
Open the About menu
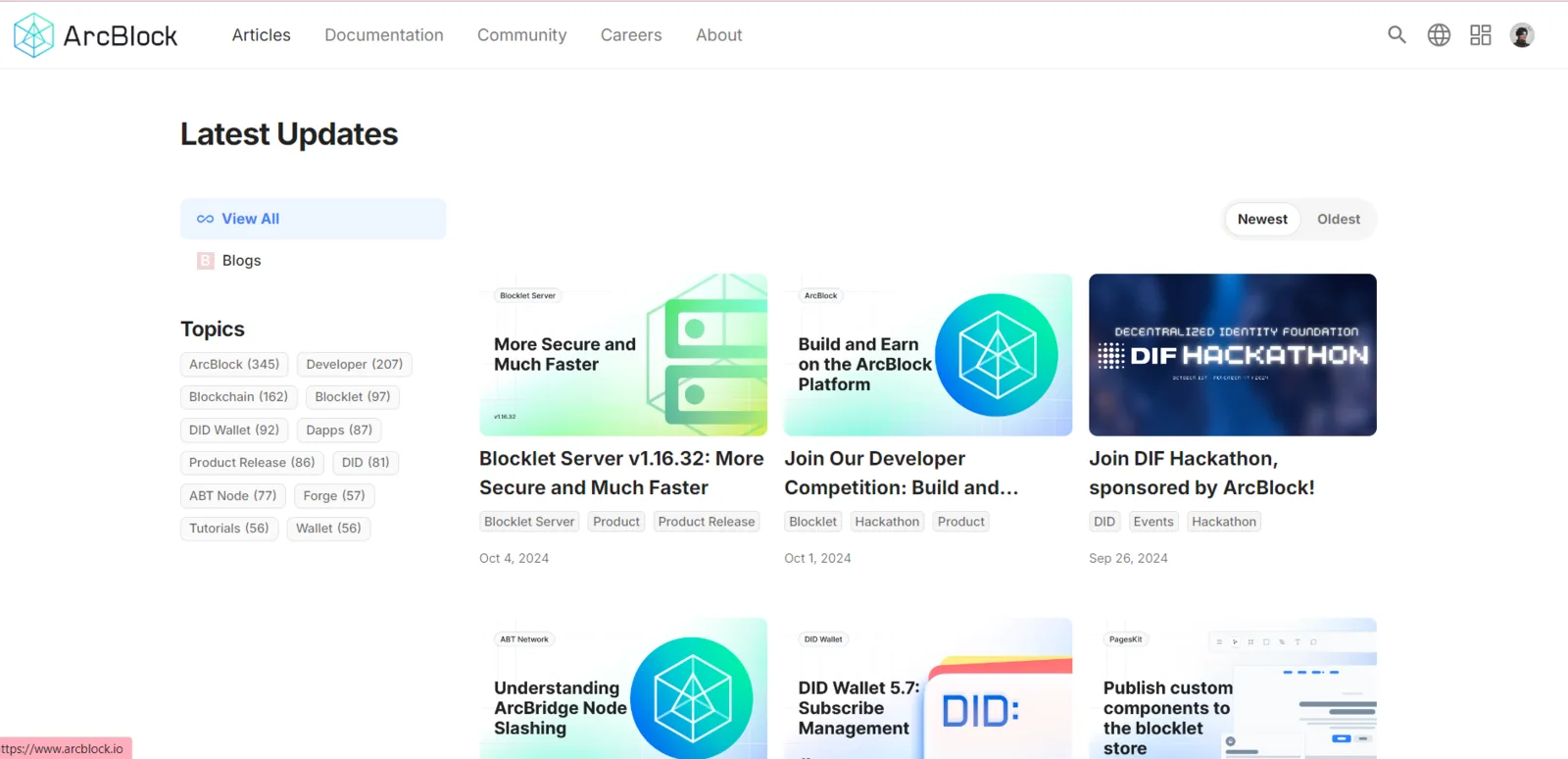719,35
